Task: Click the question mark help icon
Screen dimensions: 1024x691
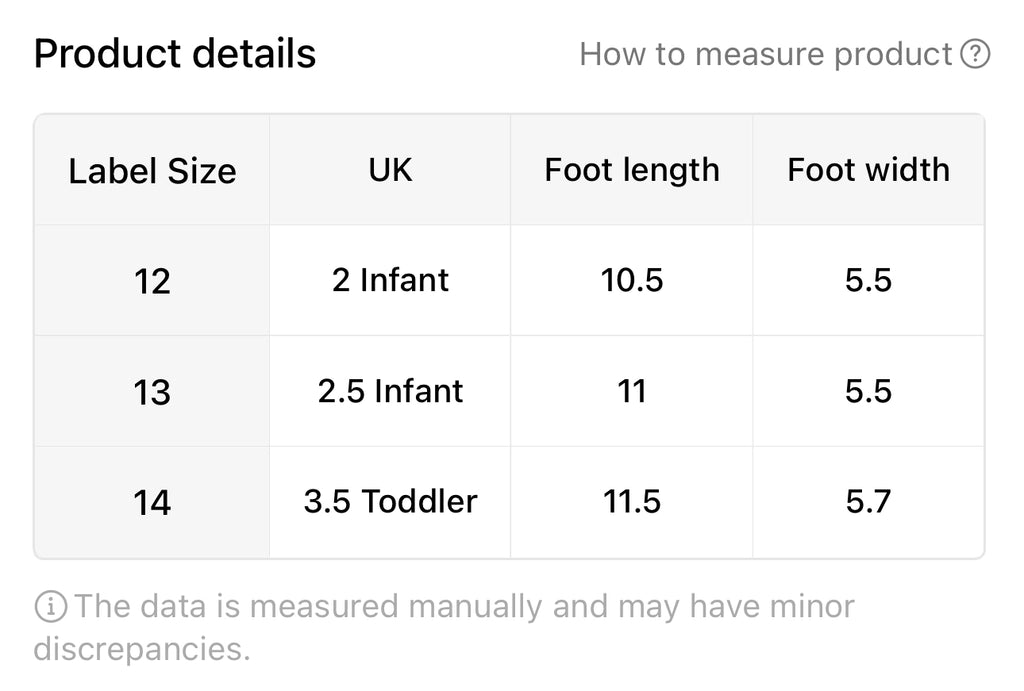Action: [x=975, y=54]
